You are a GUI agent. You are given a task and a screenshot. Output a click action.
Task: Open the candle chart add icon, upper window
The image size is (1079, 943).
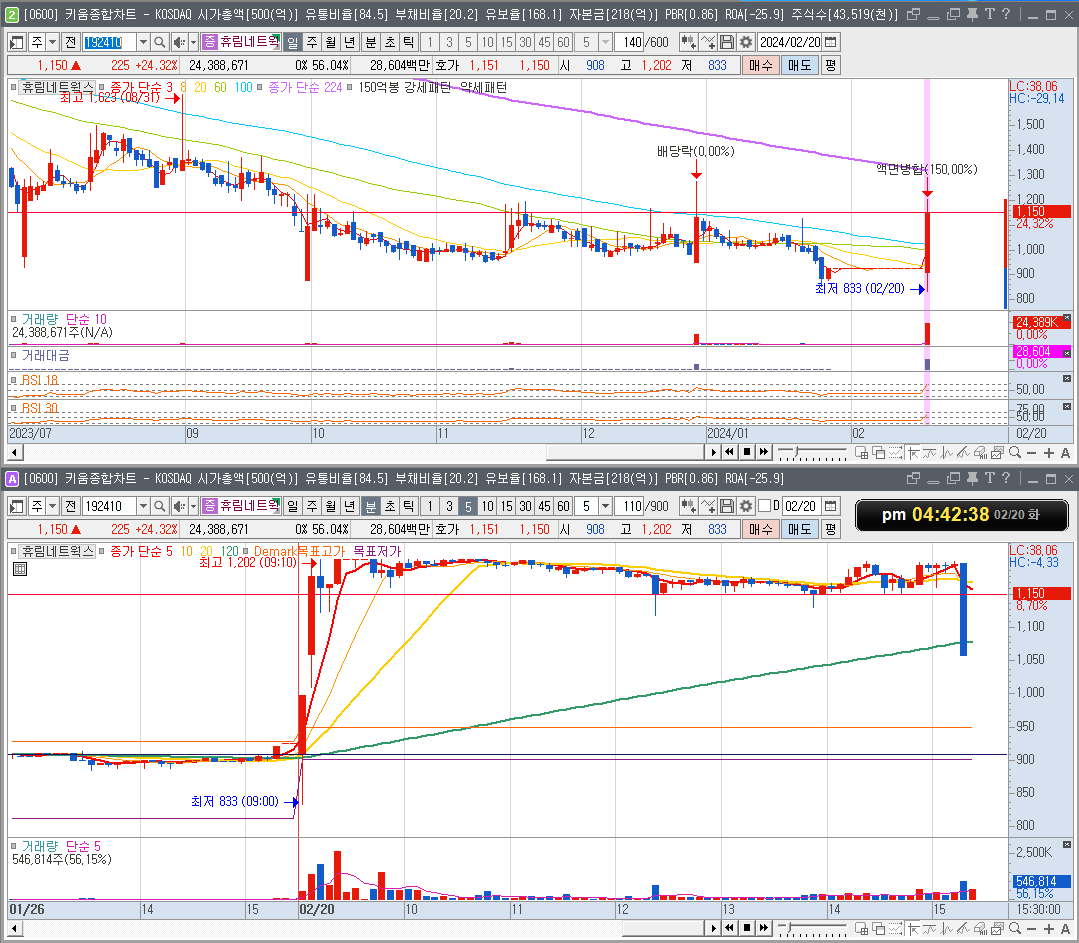click(687, 43)
